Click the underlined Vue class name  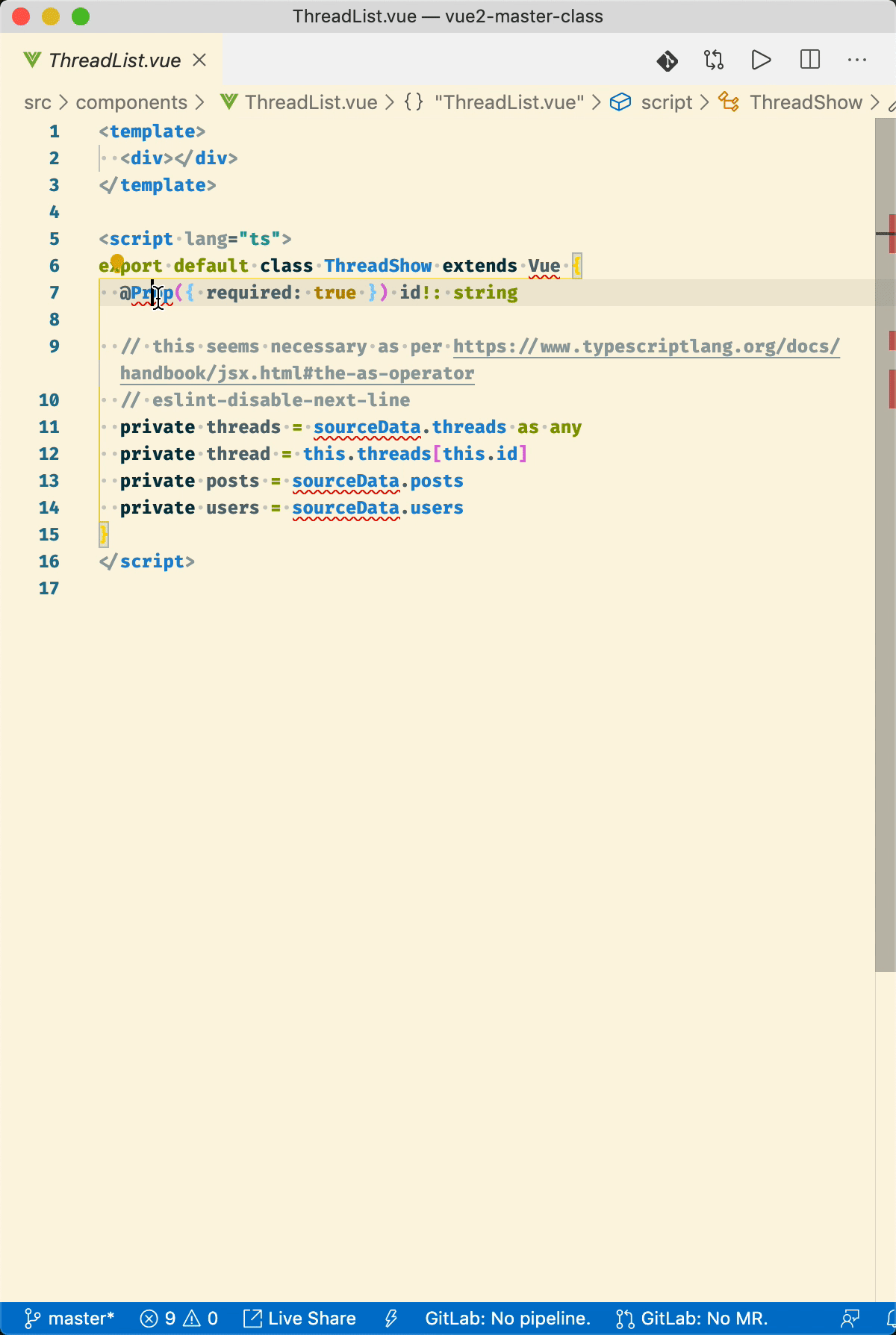coord(544,266)
